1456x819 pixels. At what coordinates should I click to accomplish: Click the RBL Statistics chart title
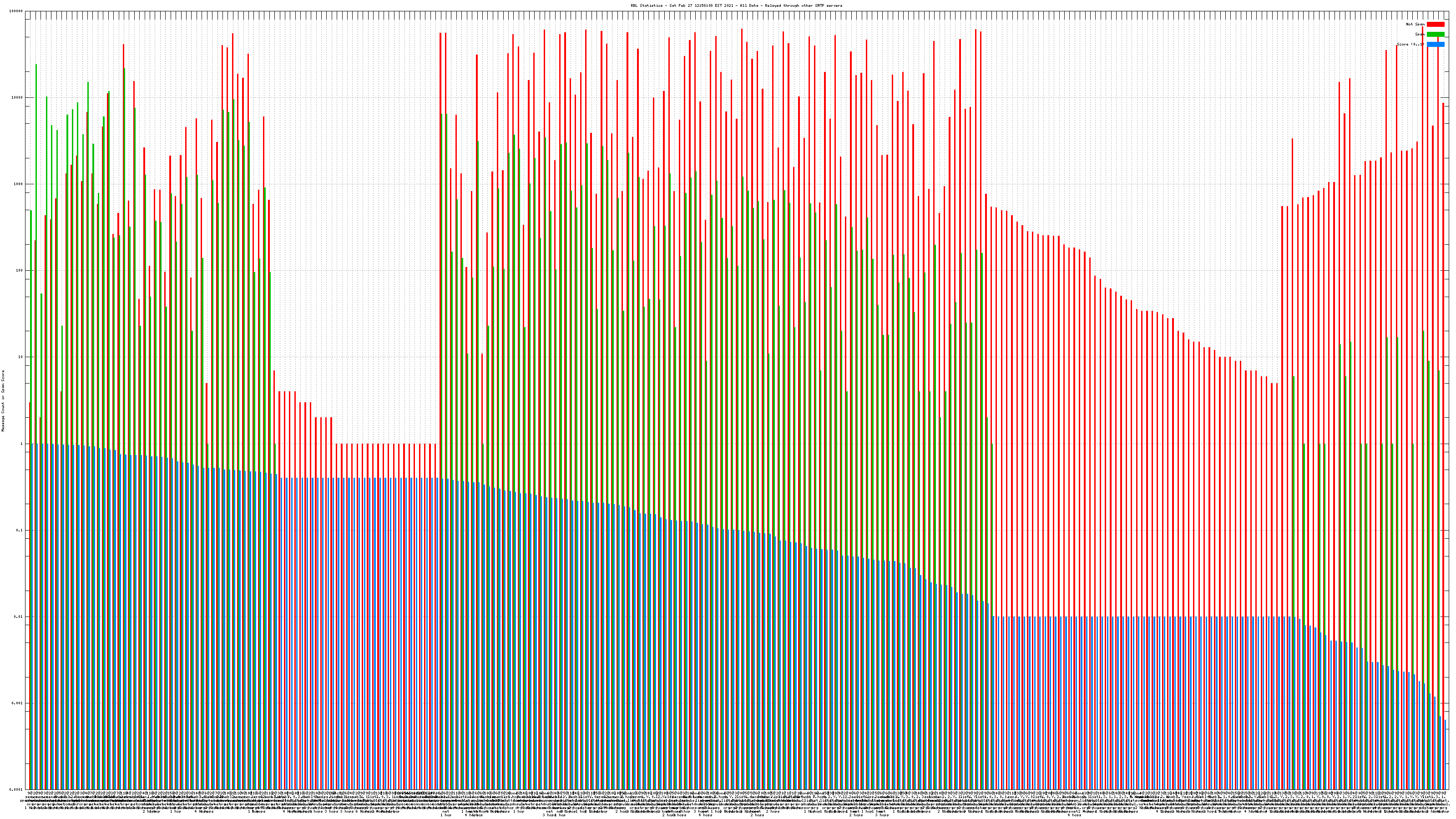pos(736,5)
